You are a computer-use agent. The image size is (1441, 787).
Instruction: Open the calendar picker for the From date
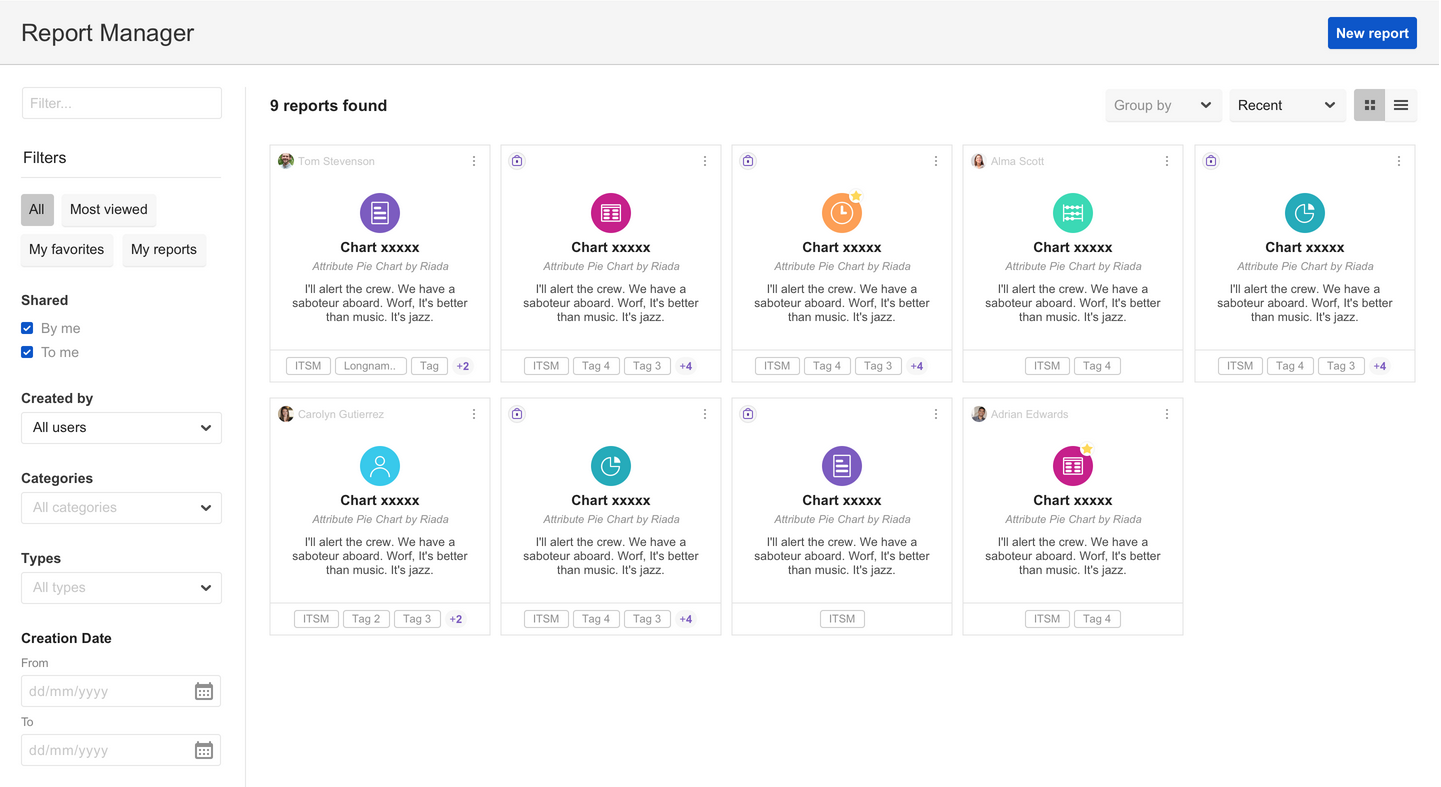click(204, 691)
